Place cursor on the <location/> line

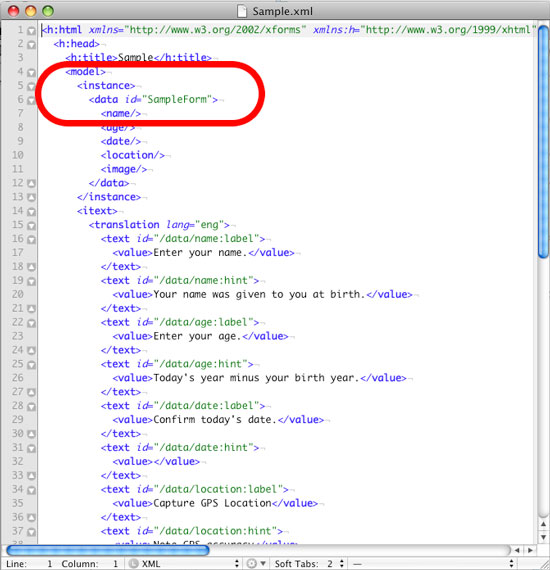(133, 155)
